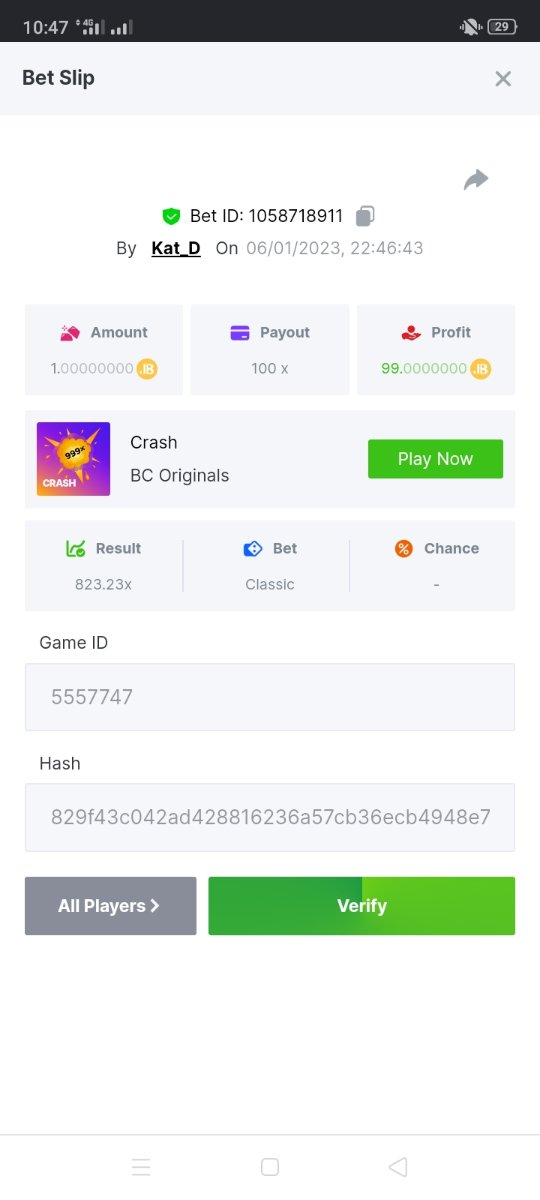Click the Play Now button
The width and height of the screenshot is (540, 1200).
(435, 459)
